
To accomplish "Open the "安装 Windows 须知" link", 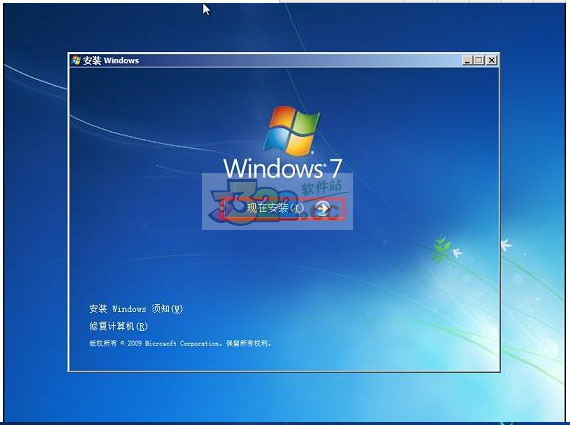I will point(136,309).
